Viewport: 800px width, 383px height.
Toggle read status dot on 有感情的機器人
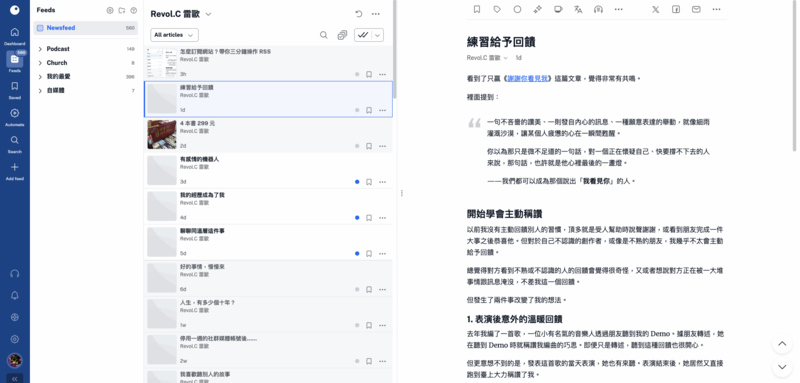point(357,182)
